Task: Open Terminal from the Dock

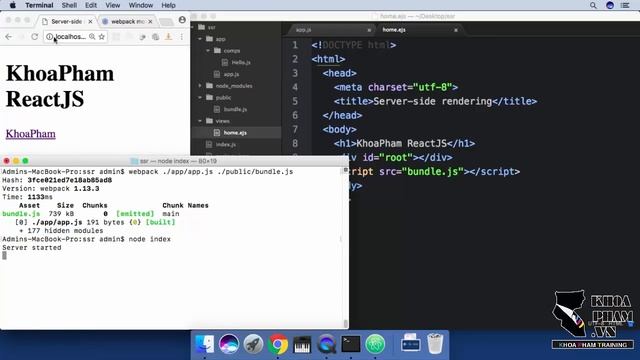Action: [x=351, y=344]
